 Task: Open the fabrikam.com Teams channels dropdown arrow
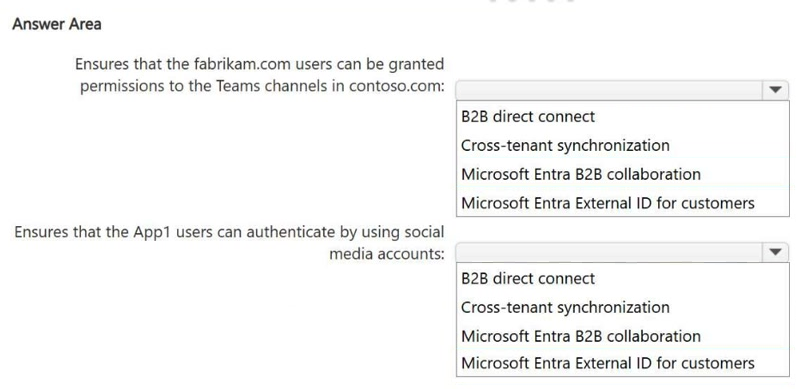tap(775, 90)
